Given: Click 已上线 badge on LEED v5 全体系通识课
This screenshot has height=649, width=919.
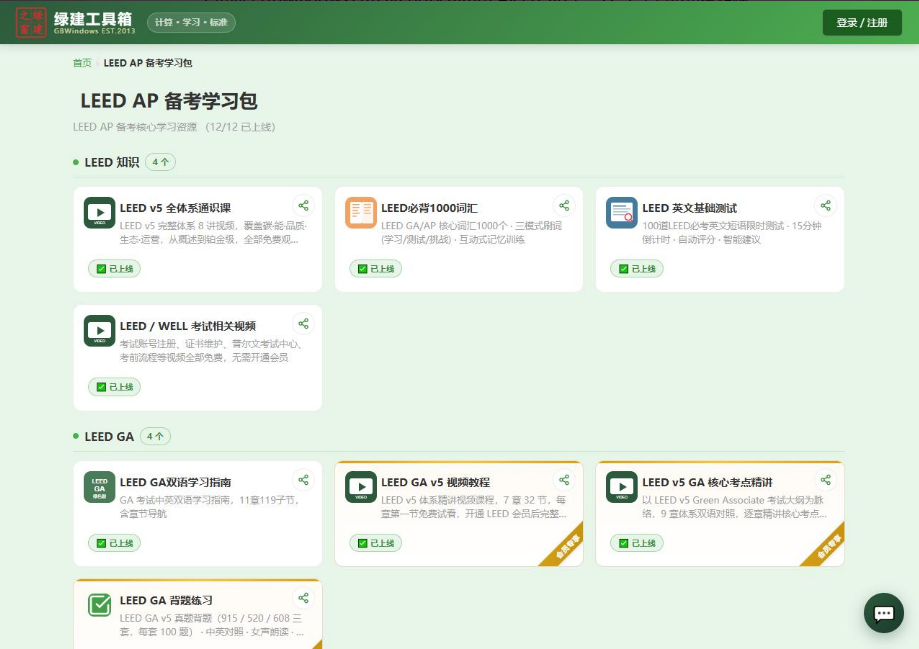Looking at the screenshot, I should click(x=114, y=269).
